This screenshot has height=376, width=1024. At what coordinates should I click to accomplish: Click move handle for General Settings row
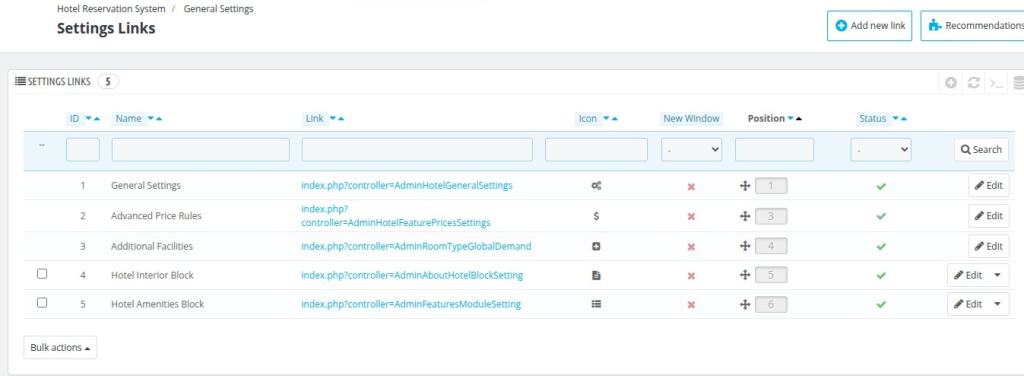pyautogui.click(x=744, y=186)
